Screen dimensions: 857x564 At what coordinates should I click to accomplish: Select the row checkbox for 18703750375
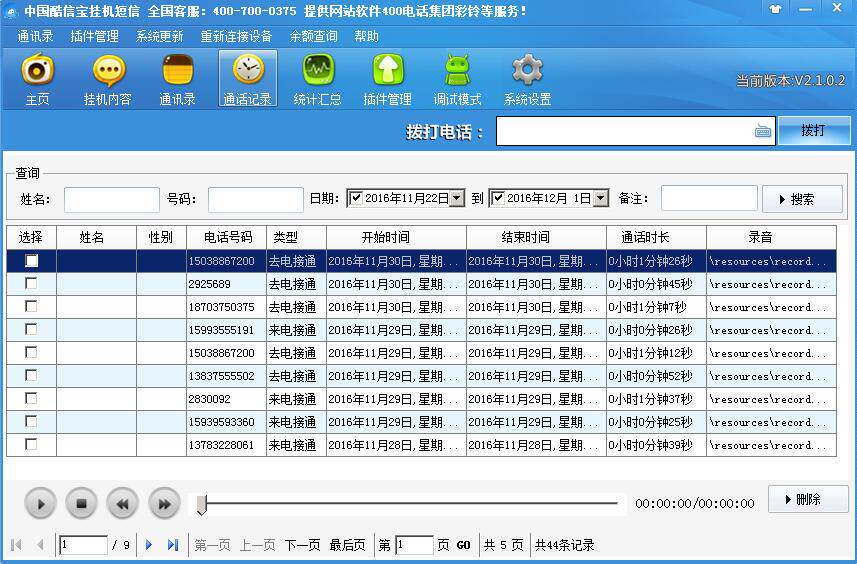[32, 307]
